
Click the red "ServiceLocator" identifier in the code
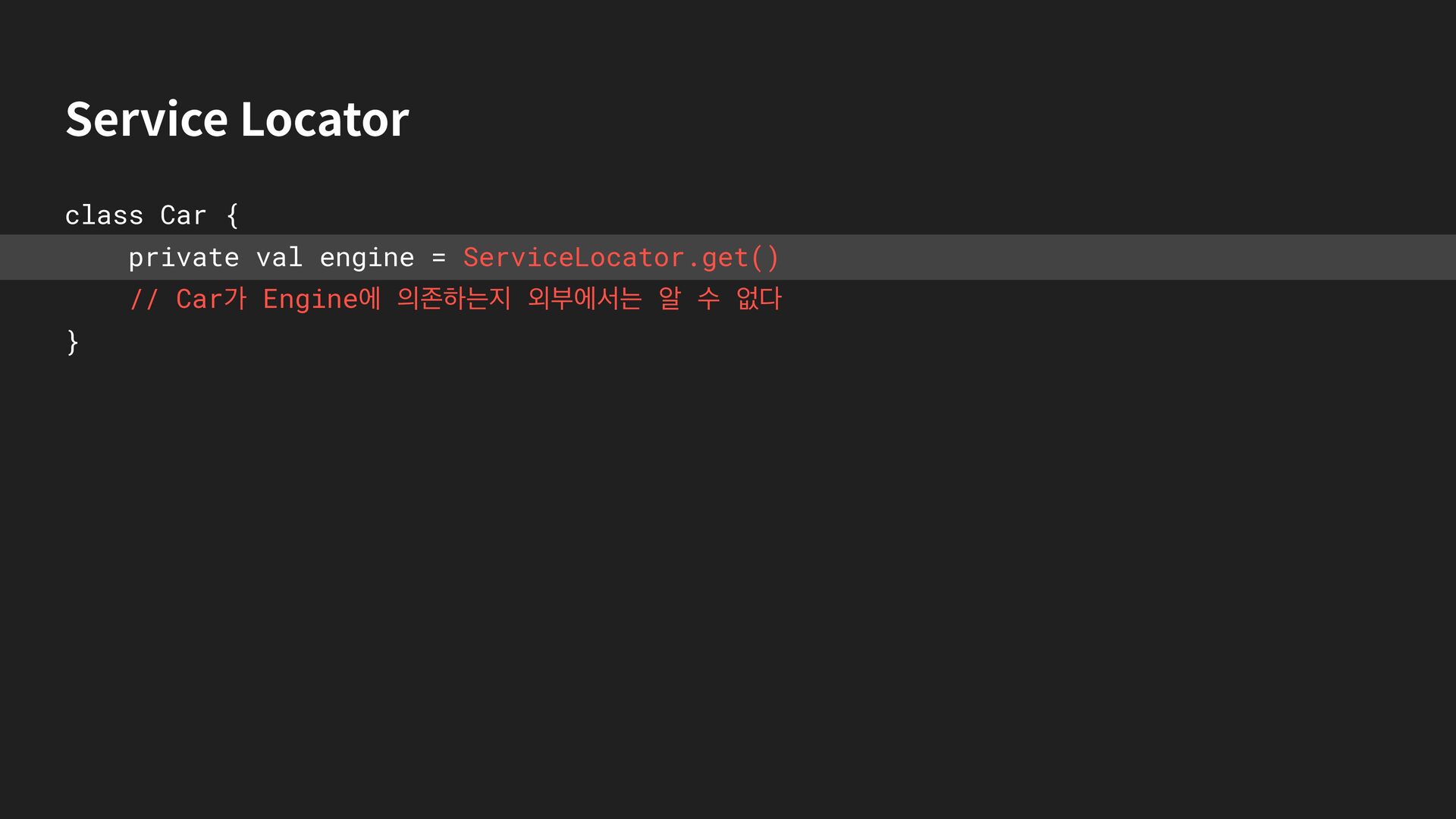573,258
